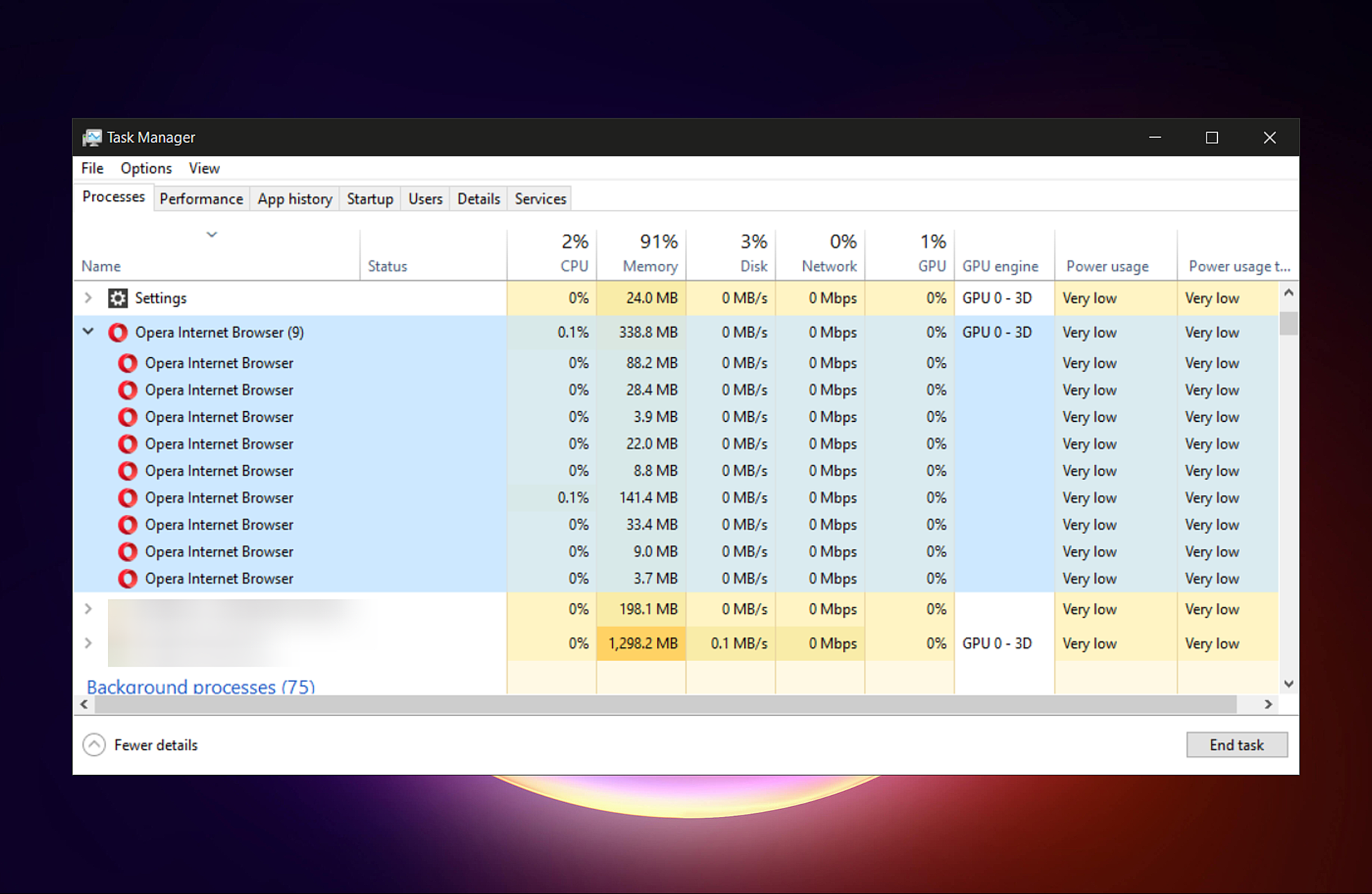Screen dimensions: 1372x894
Task: Click the Fewer details circle arrow icon
Action: [94, 745]
